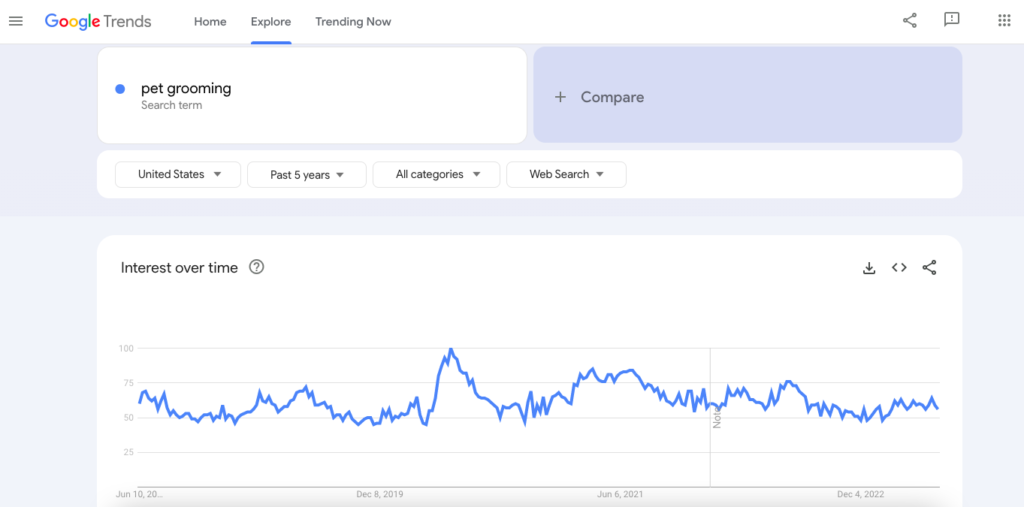Click the share icon in top header
This screenshot has height=507, width=1024.
pos(909,21)
